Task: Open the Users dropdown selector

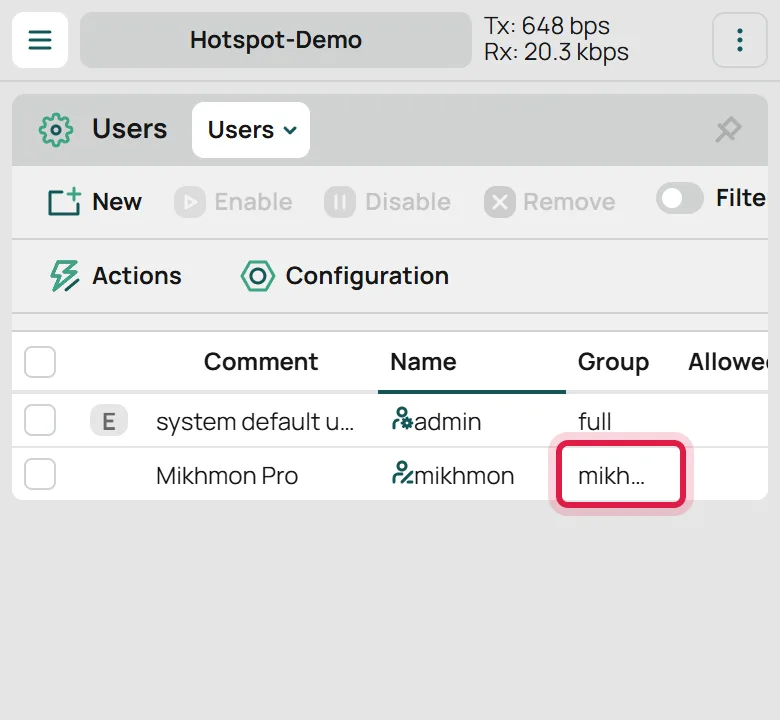Action: 251,130
